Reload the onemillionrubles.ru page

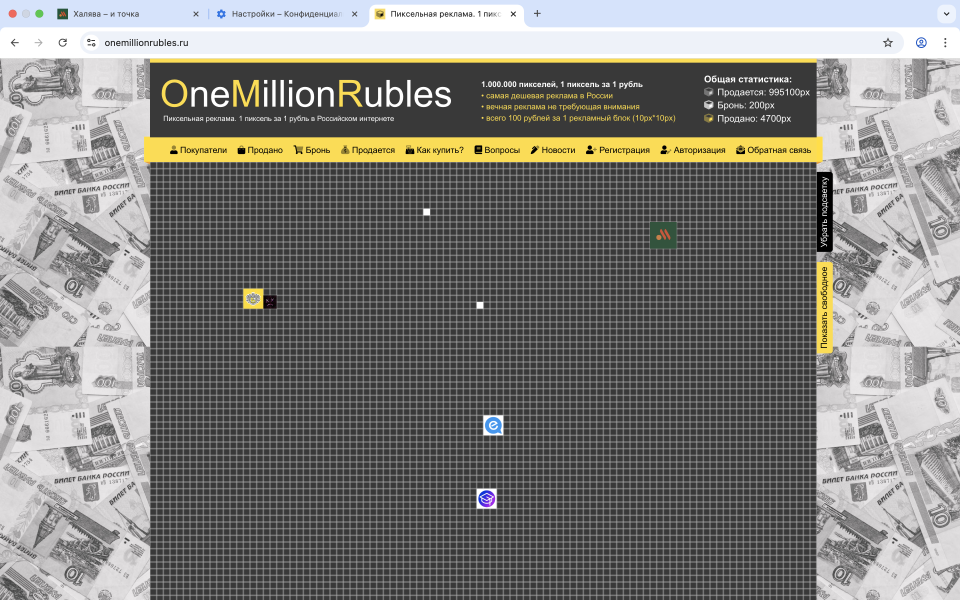tap(62, 43)
